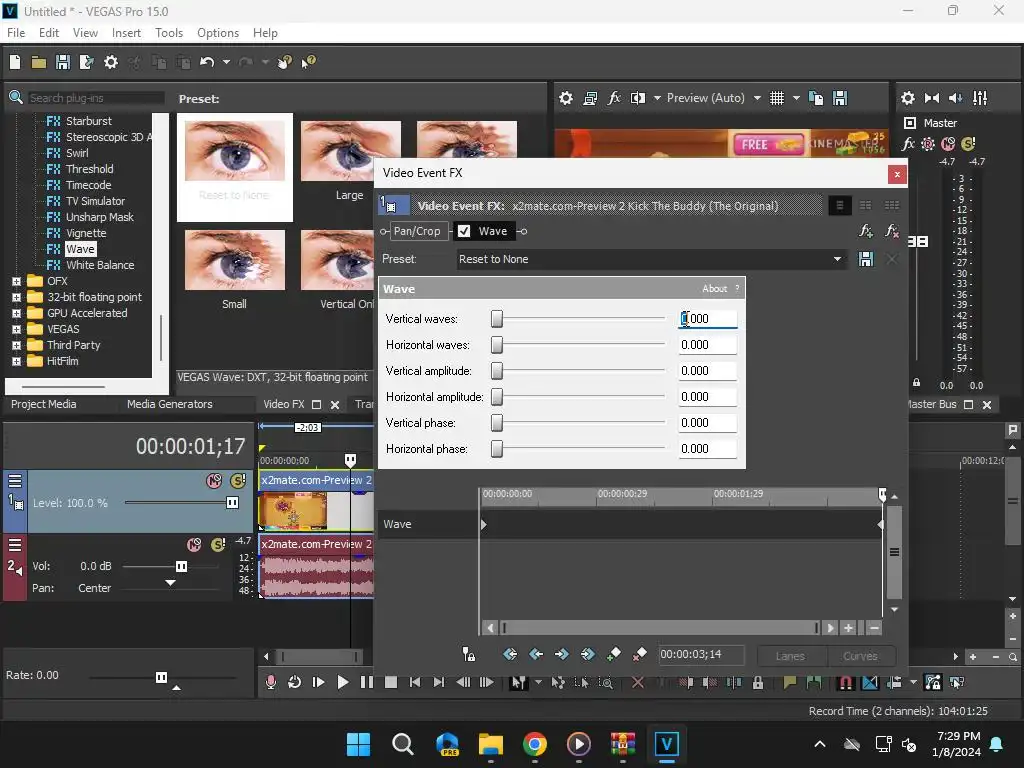Viewport: 1024px width, 768px height.
Task: Adjust the Vertical waves slider
Action: pyautogui.click(x=497, y=319)
